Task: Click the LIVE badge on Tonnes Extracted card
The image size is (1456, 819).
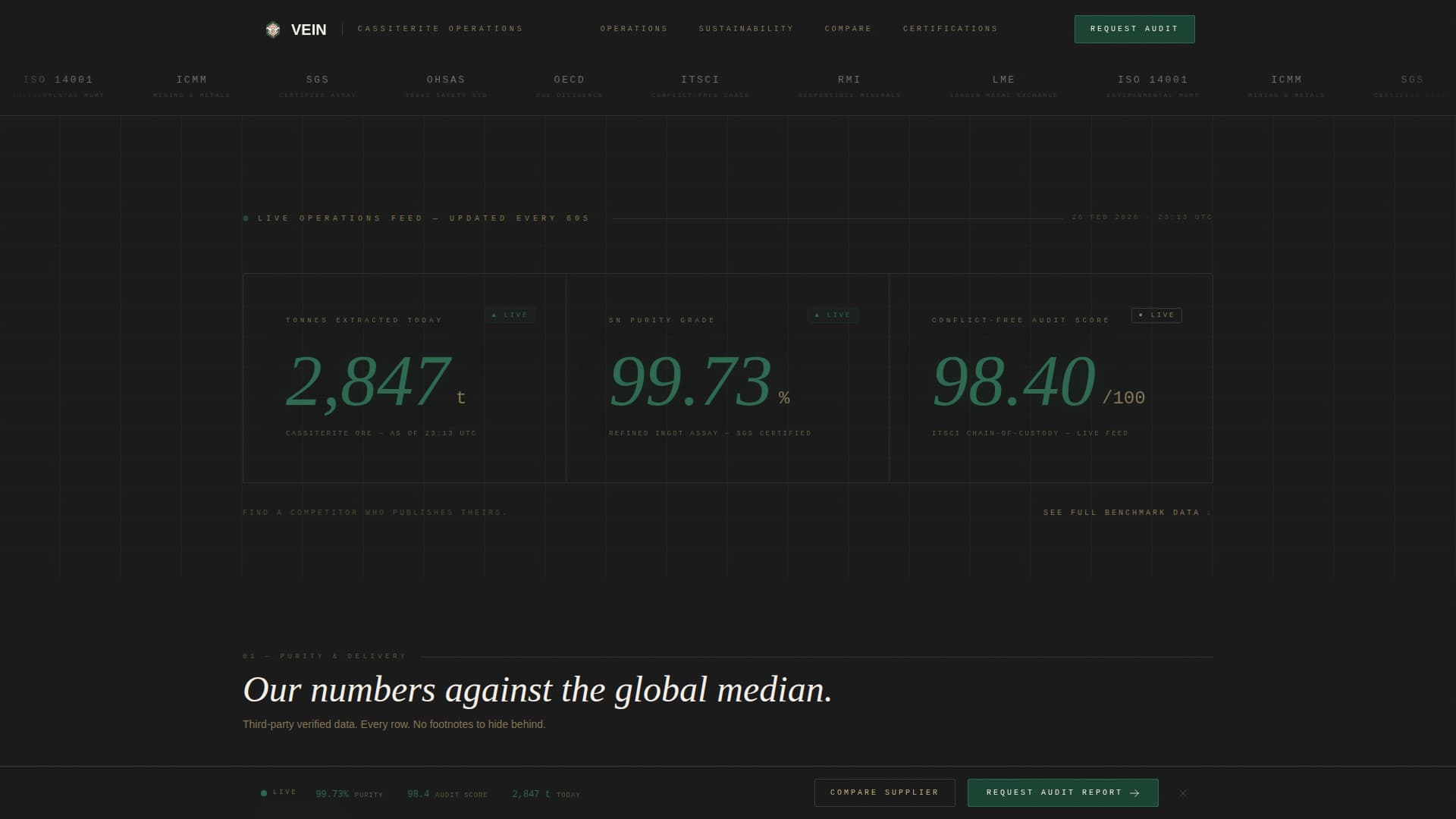Action: point(510,315)
